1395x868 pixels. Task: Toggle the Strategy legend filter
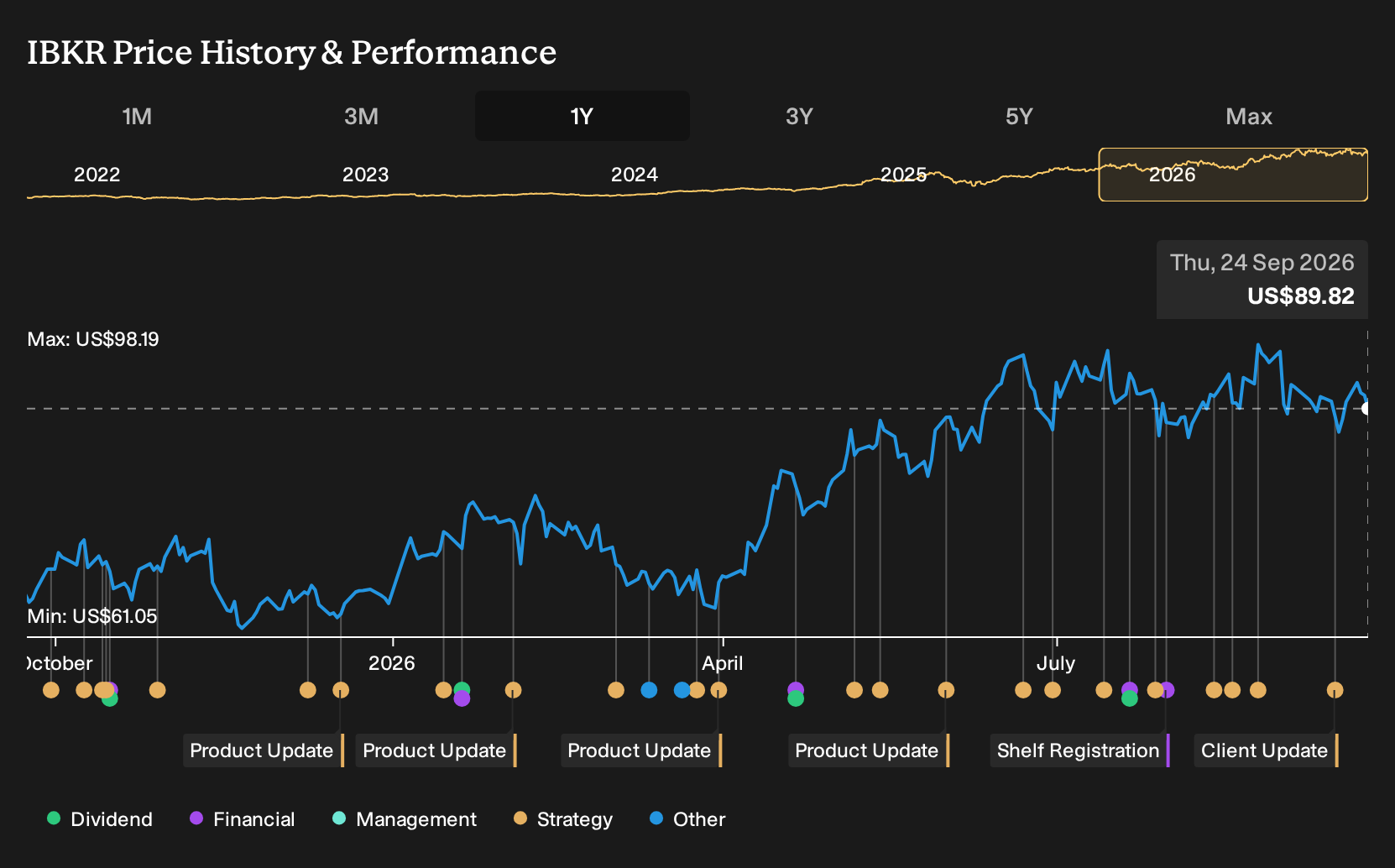click(563, 819)
